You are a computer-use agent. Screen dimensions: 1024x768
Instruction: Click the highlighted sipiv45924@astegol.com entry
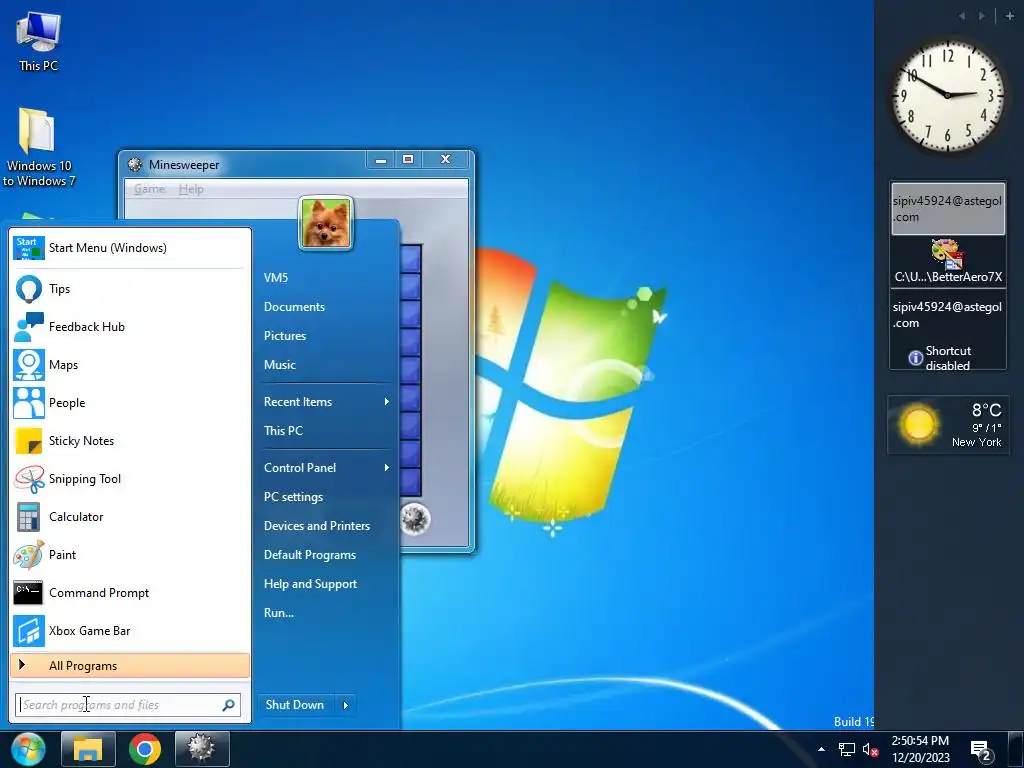click(x=948, y=209)
